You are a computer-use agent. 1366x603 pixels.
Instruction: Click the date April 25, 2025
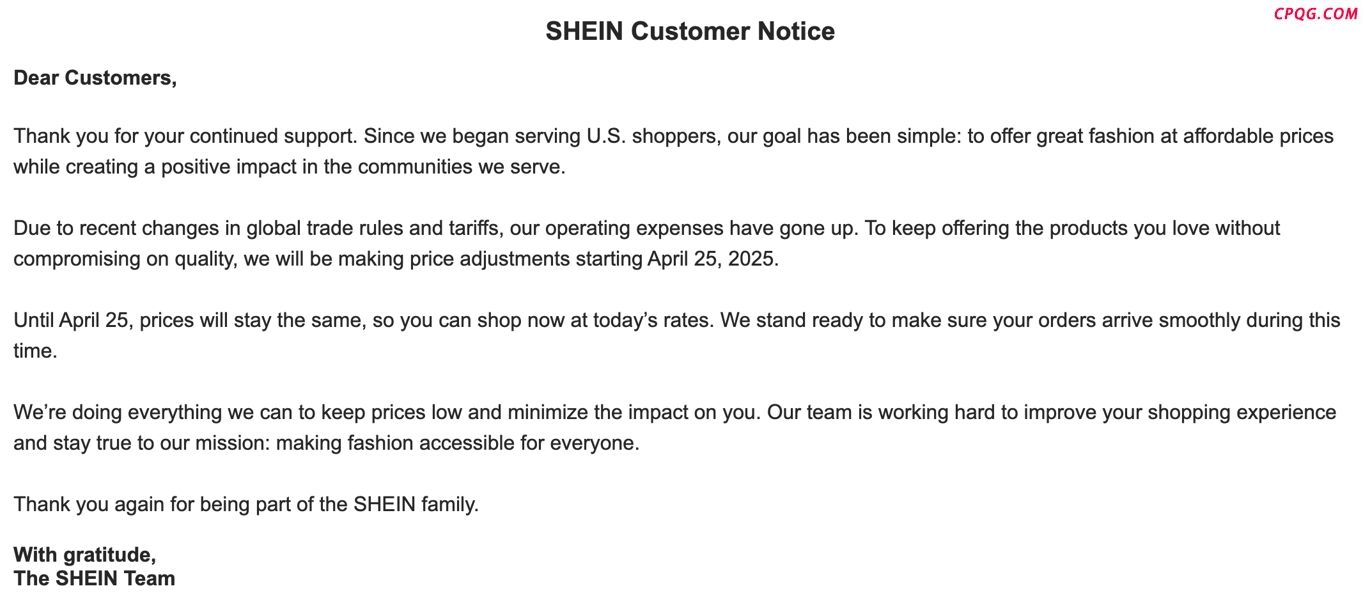pos(712,259)
